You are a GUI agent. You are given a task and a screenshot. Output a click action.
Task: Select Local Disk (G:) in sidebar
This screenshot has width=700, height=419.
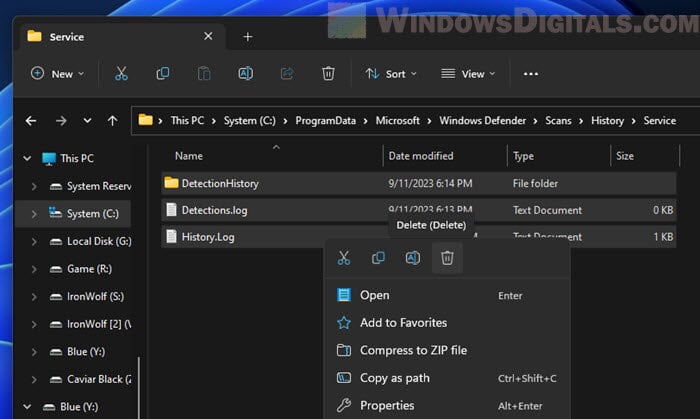tap(99, 241)
